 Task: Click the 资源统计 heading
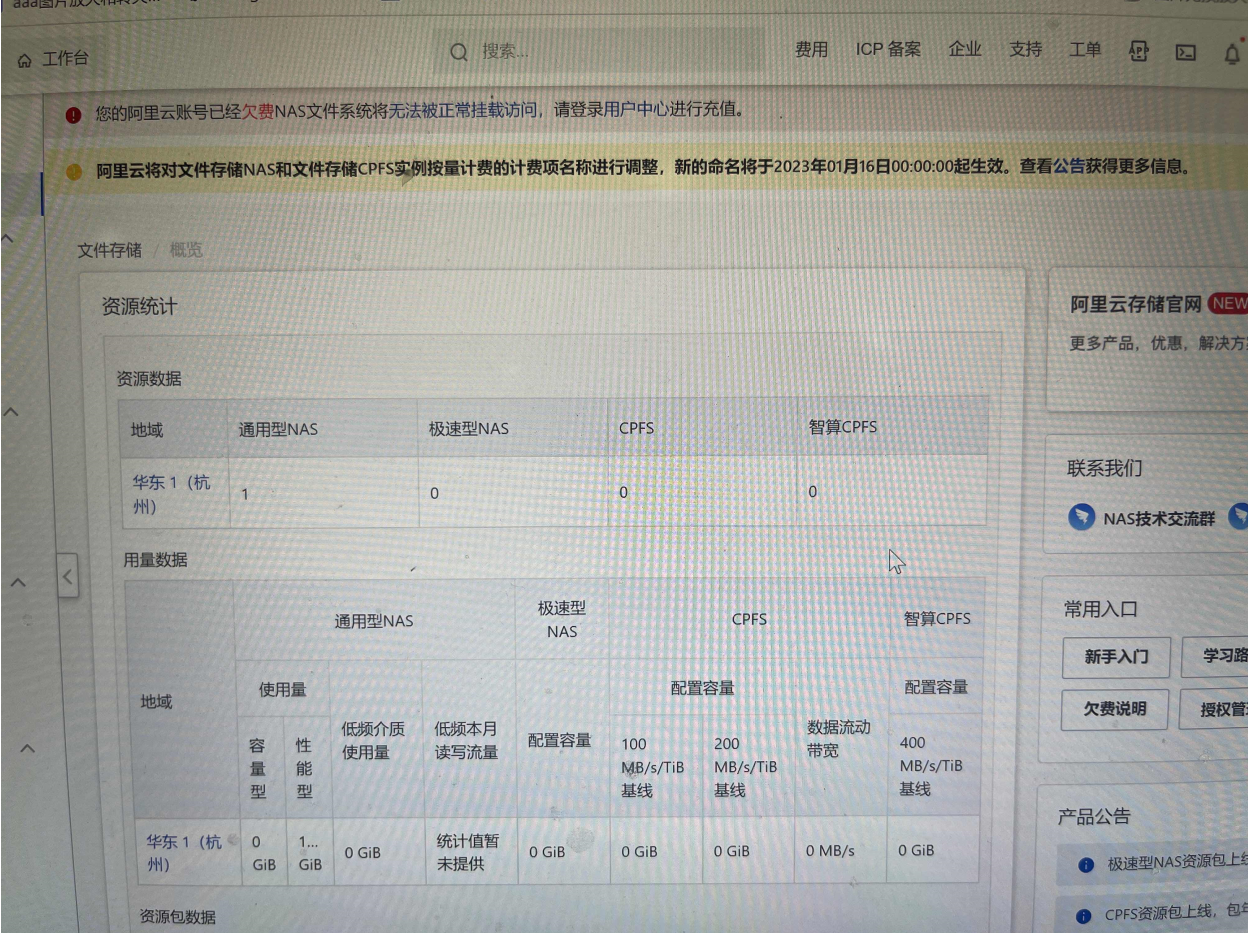139,307
